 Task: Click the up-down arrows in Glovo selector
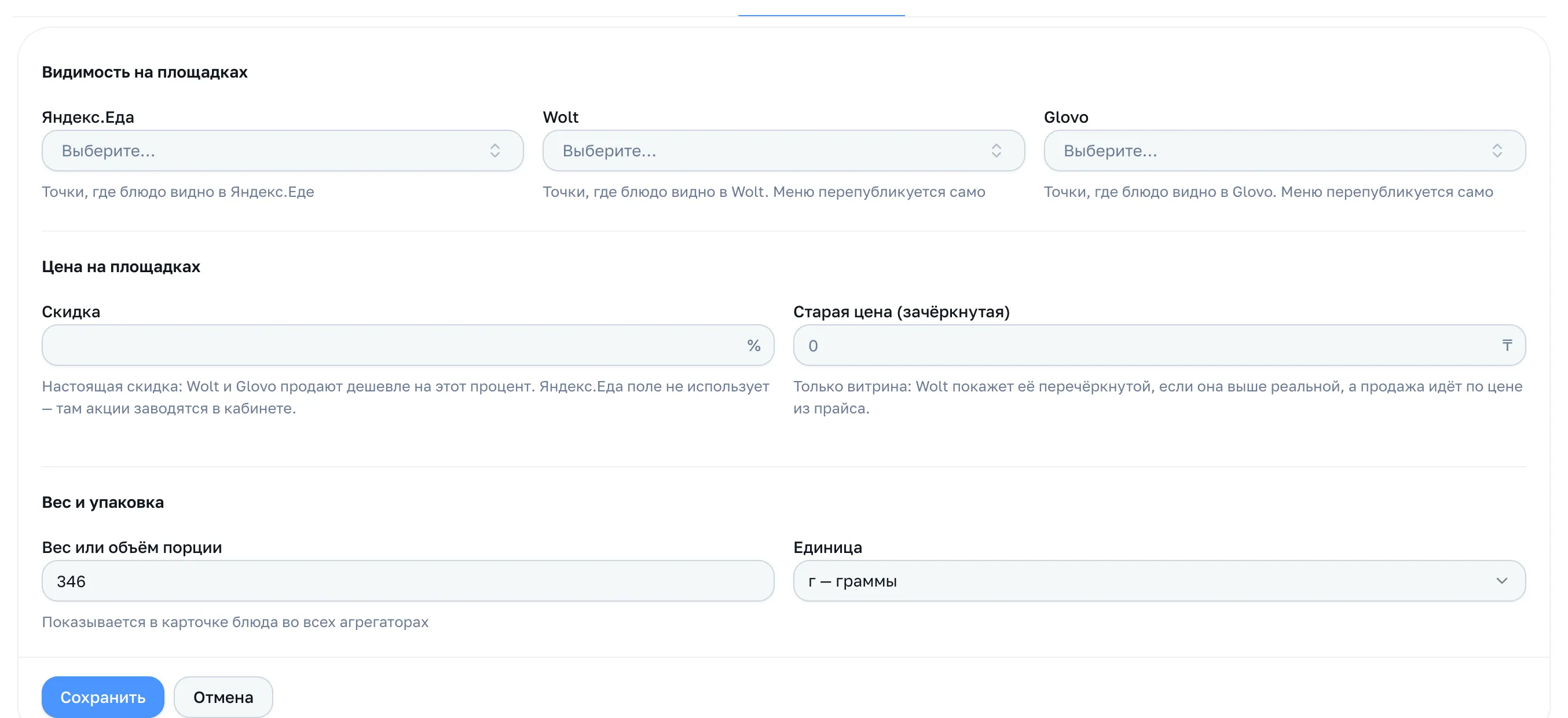[x=1497, y=151]
